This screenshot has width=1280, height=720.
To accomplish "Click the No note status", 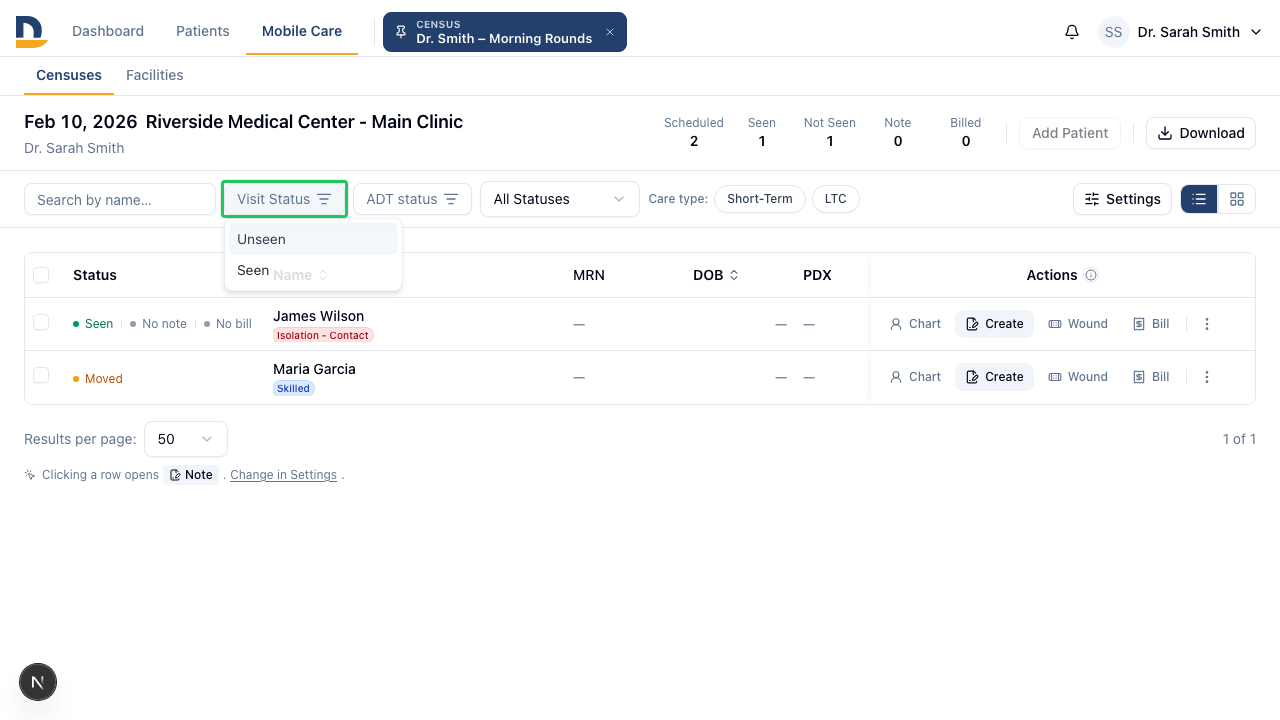I will (x=158, y=324).
